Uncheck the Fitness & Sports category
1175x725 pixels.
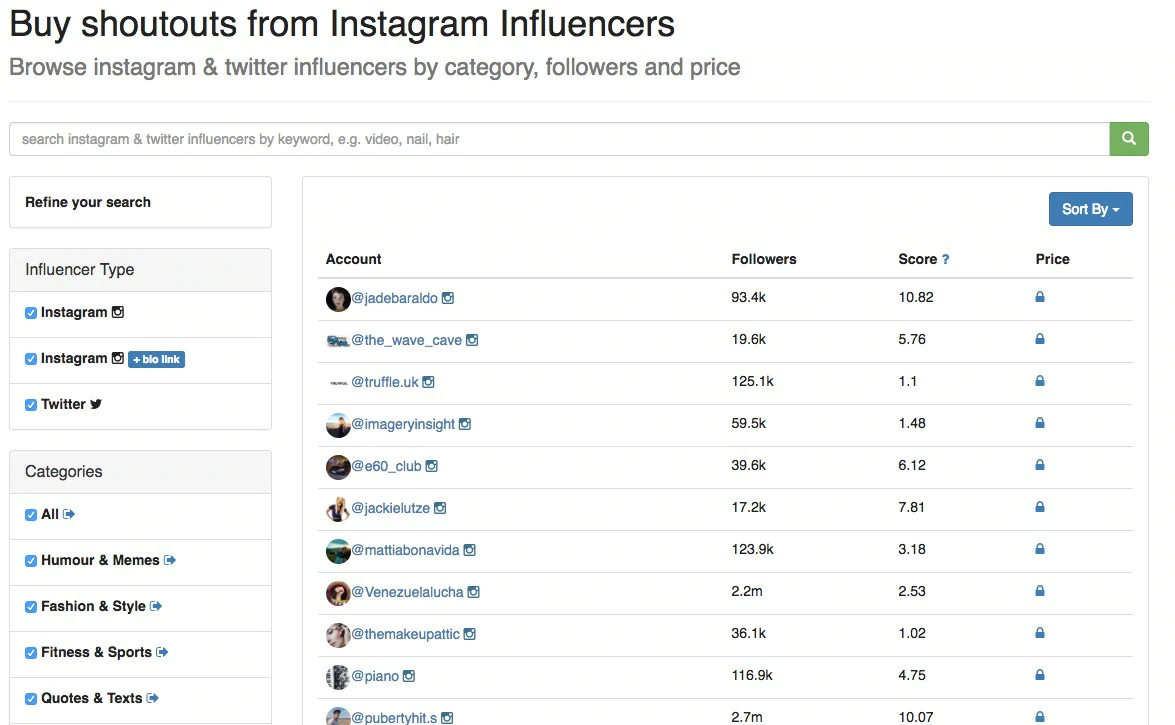(x=31, y=653)
